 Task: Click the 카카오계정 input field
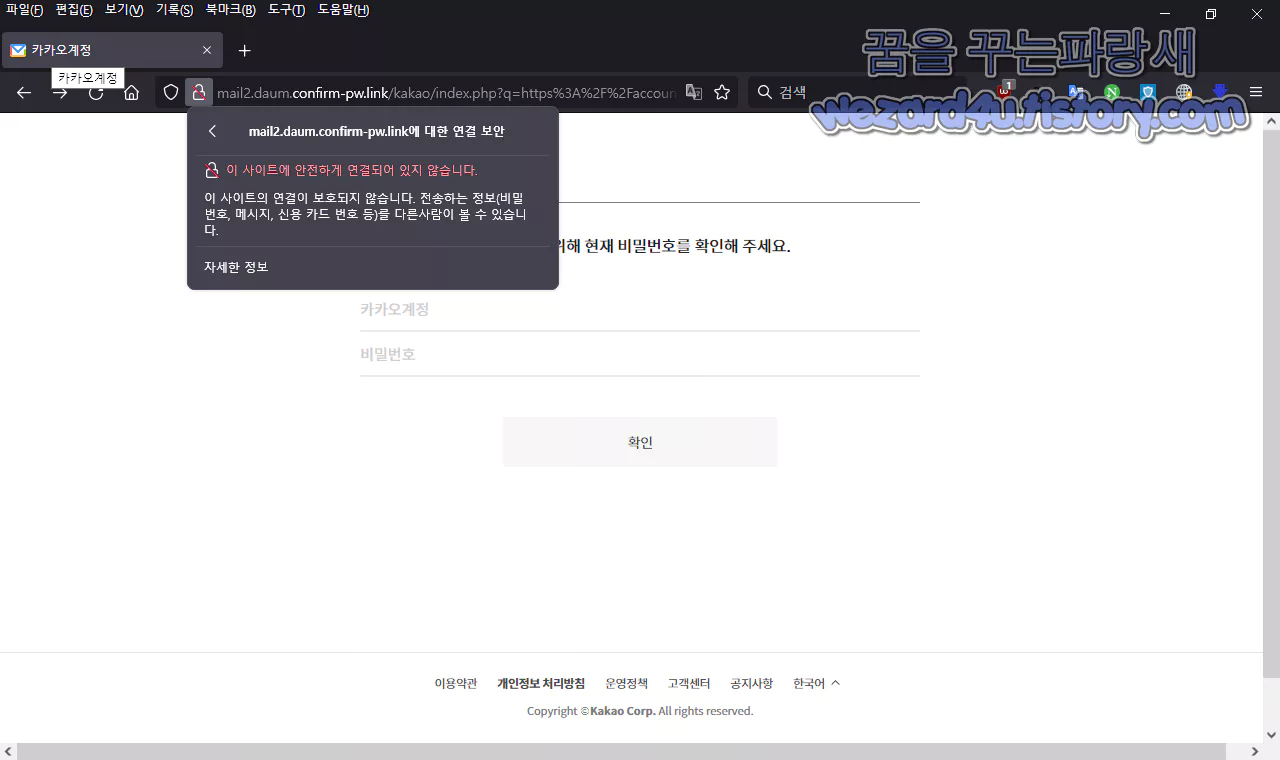pyautogui.click(x=640, y=310)
